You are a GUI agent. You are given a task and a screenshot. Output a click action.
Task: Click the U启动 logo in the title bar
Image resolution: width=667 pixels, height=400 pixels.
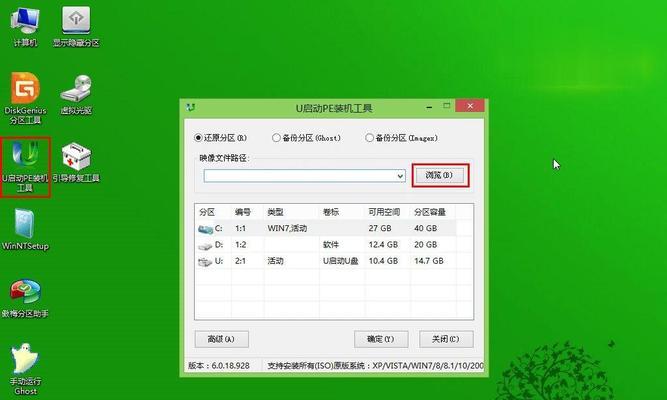(x=190, y=108)
